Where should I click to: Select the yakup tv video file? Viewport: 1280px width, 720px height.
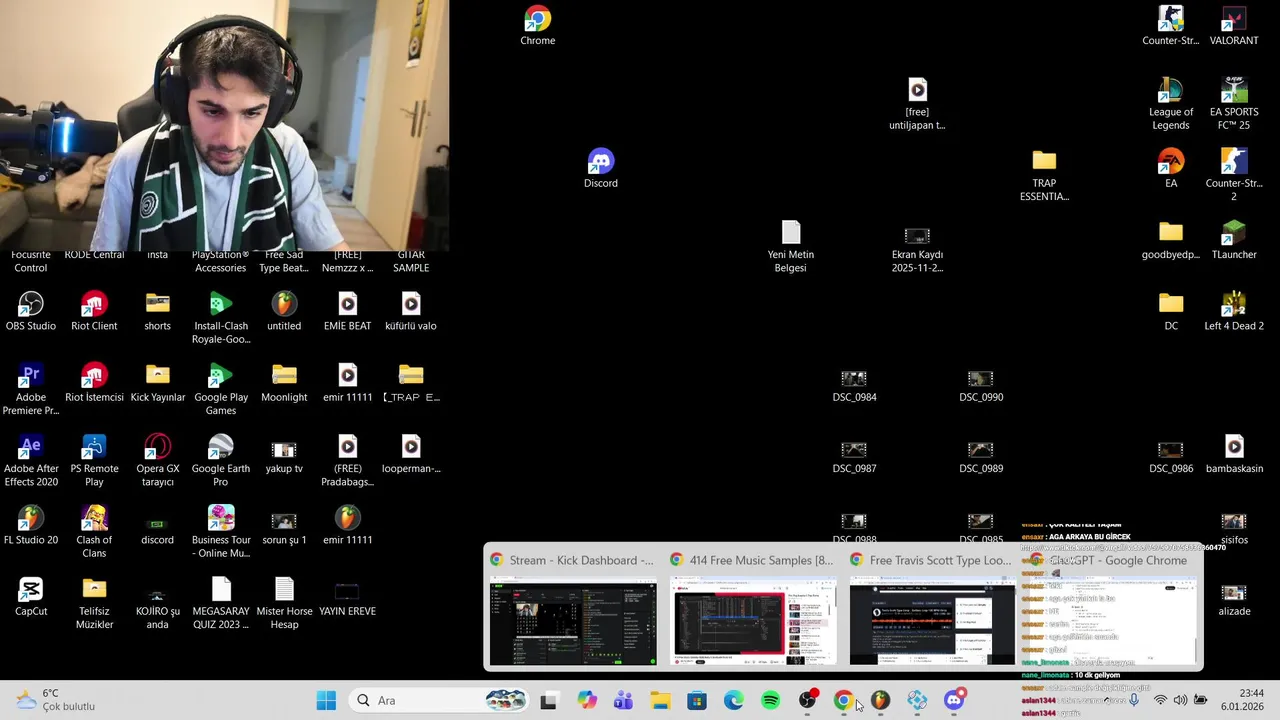(x=284, y=456)
